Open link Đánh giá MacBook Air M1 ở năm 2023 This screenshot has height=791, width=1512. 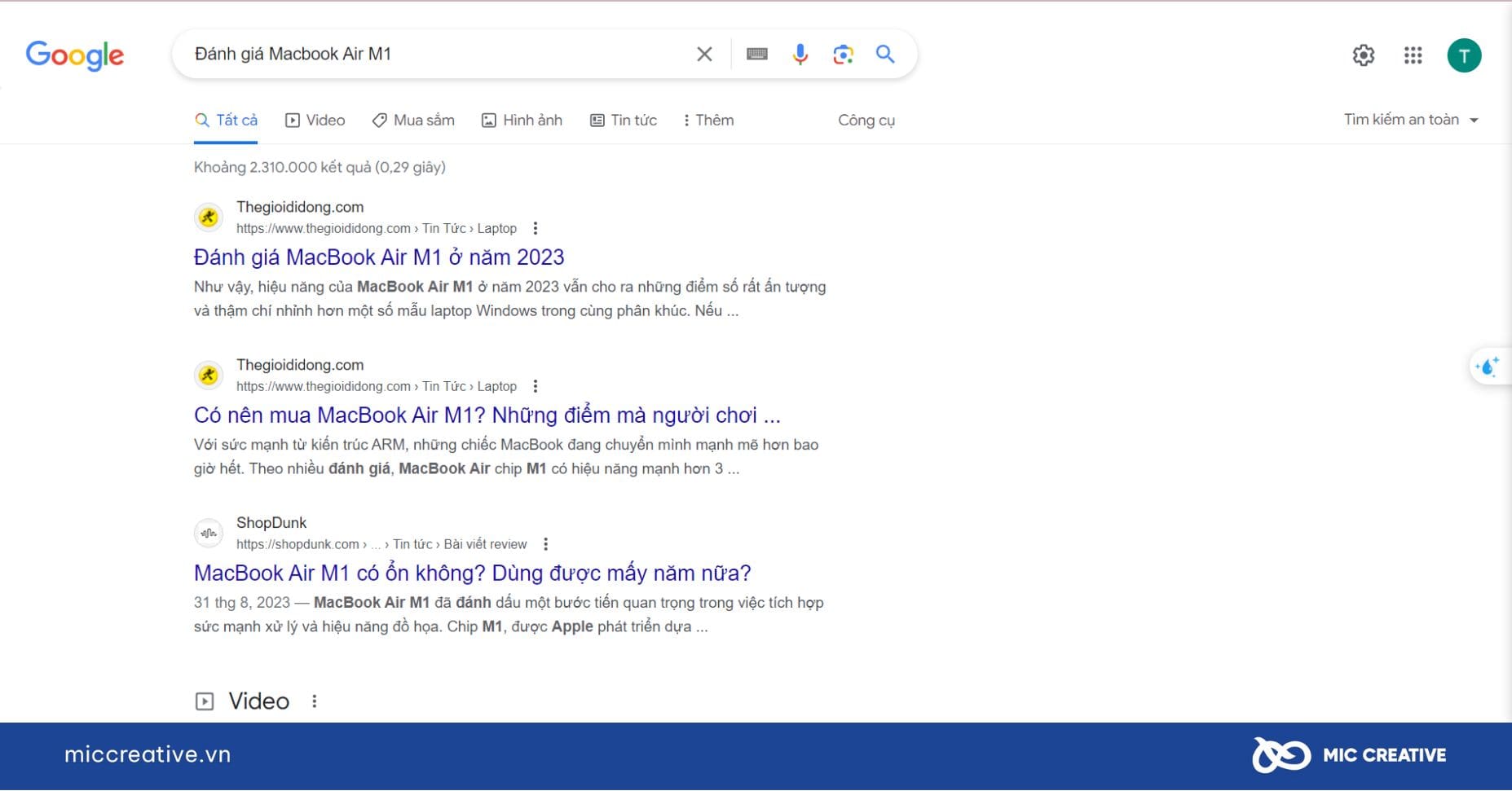tap(379, 257)
